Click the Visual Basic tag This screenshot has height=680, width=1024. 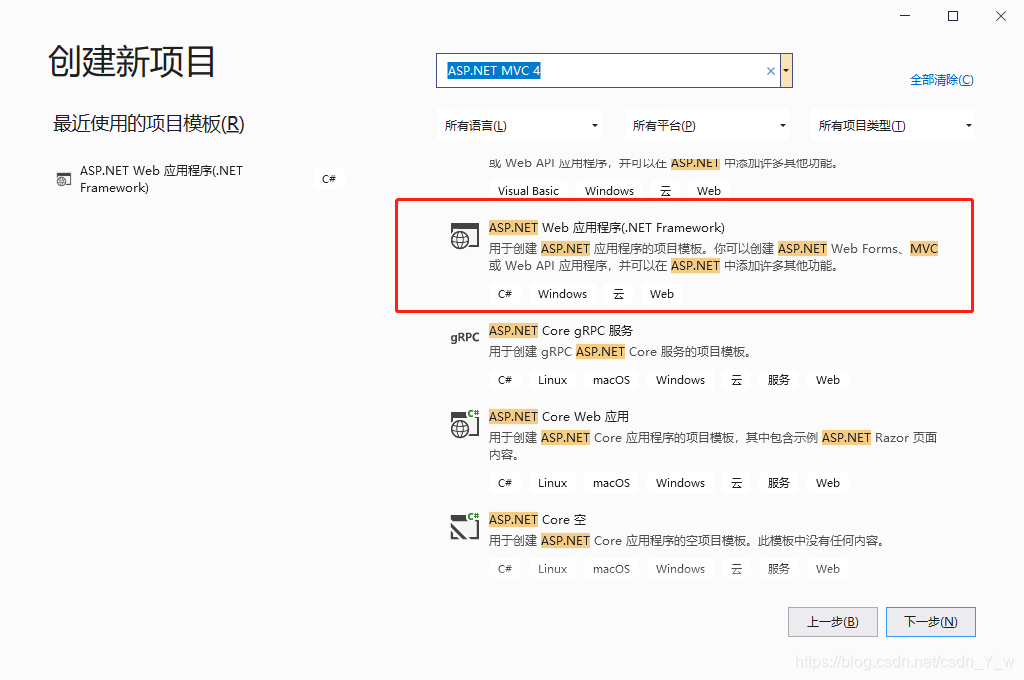click(528, 191)
